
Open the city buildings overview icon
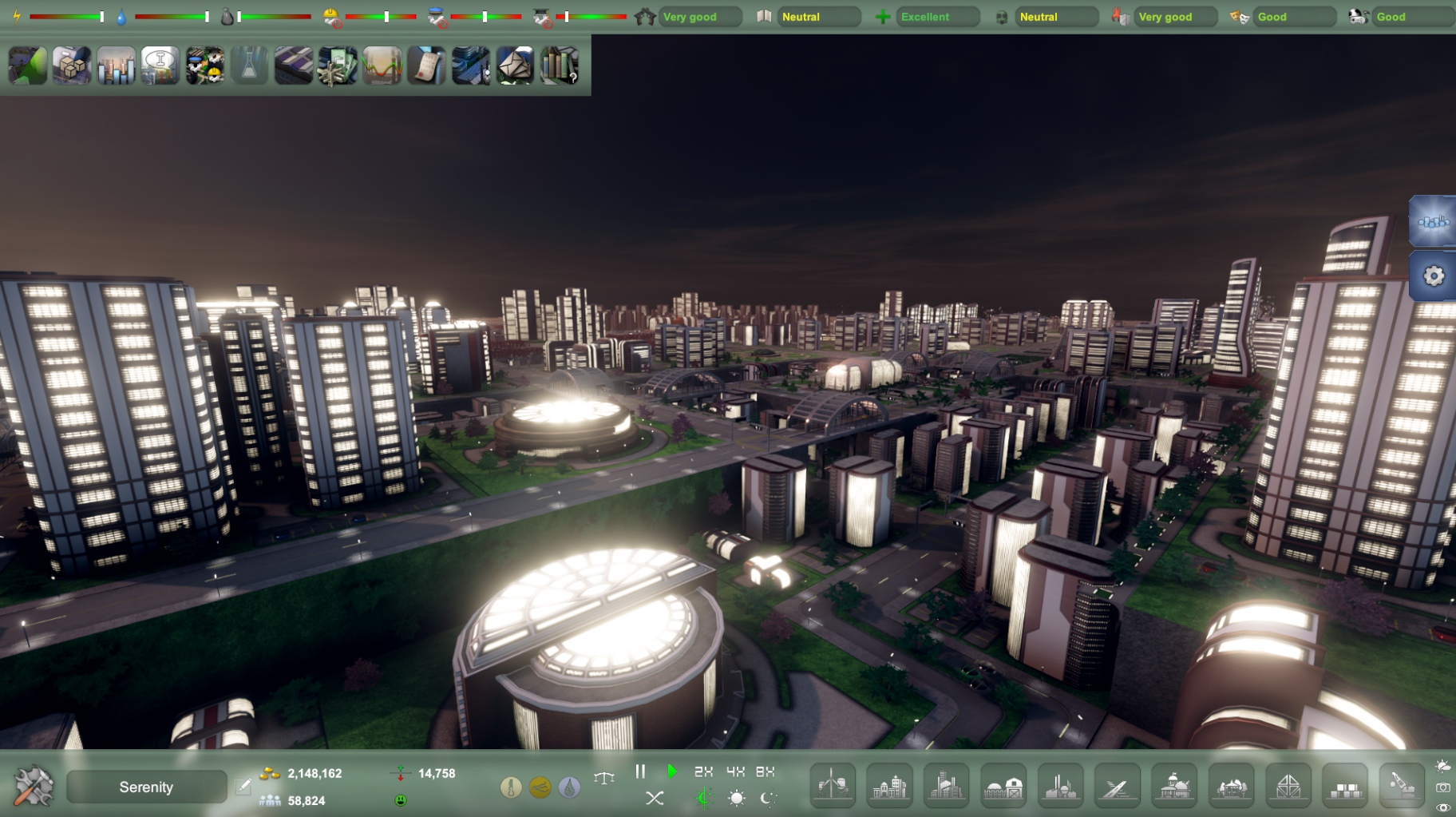coord(471,65)
